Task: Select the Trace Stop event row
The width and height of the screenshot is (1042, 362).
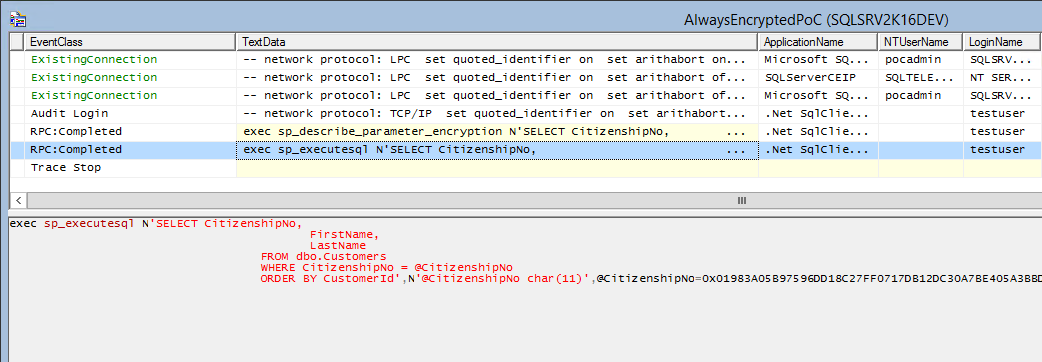Action: 526,168
